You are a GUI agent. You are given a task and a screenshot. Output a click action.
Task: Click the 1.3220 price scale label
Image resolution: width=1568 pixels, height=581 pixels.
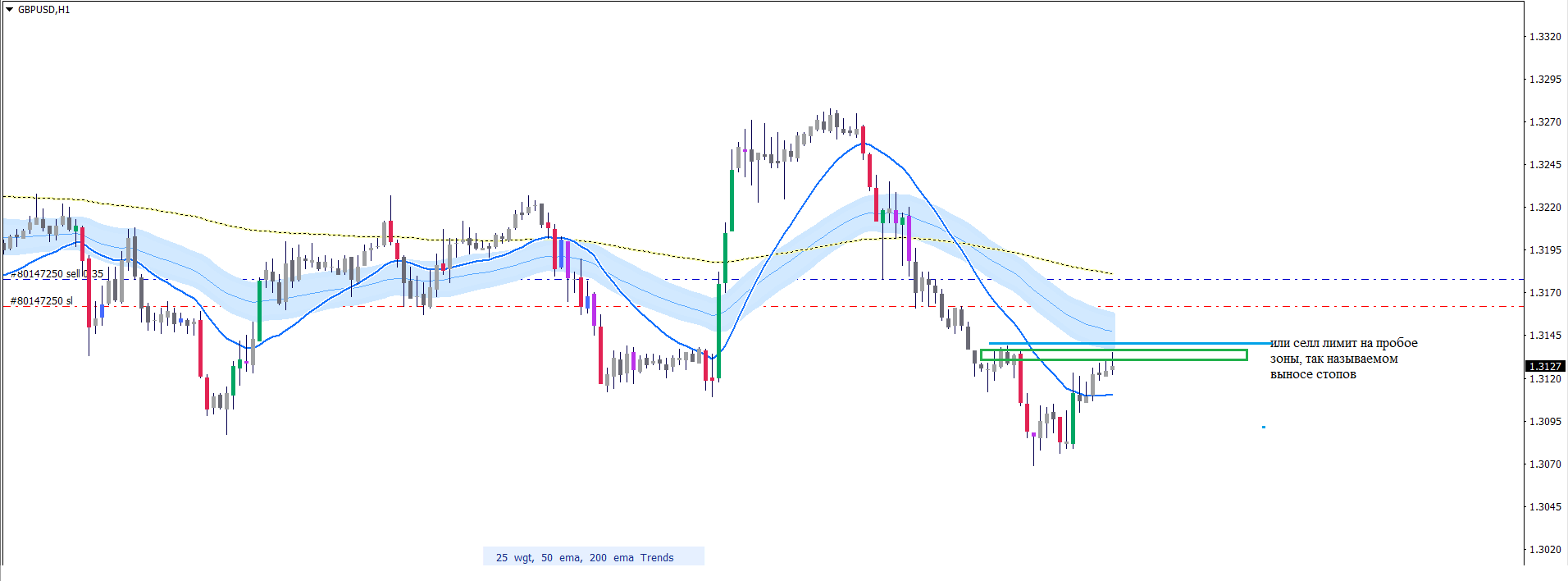click(x=1545, y=208)
